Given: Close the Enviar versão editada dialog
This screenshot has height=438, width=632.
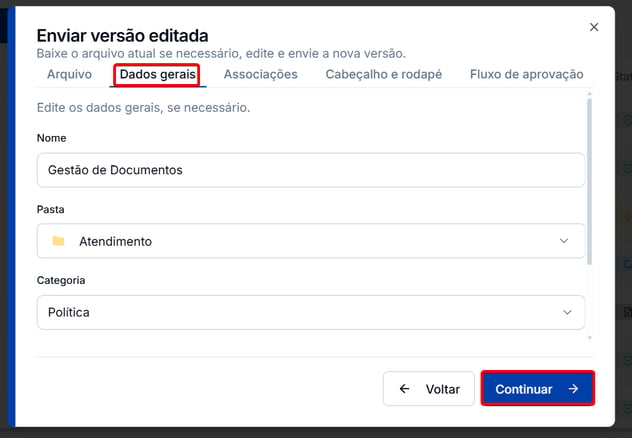Looking at the screenshot, I should pos(594,27).
